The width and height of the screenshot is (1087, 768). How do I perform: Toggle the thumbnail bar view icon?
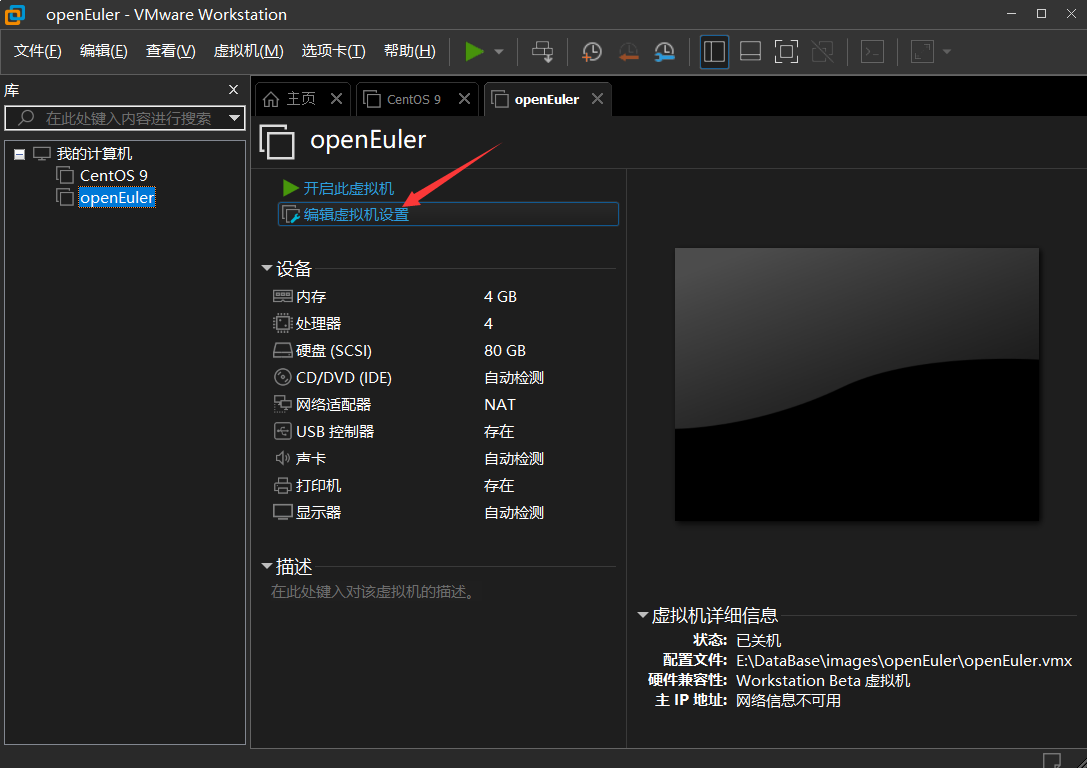tap(750, 51)
